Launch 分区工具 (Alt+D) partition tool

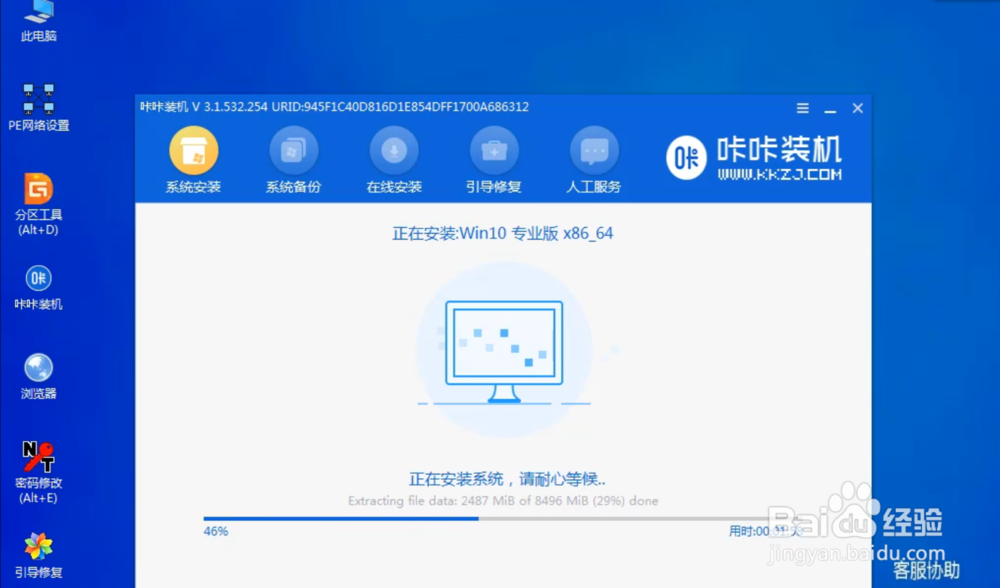(x=38, y=204)
